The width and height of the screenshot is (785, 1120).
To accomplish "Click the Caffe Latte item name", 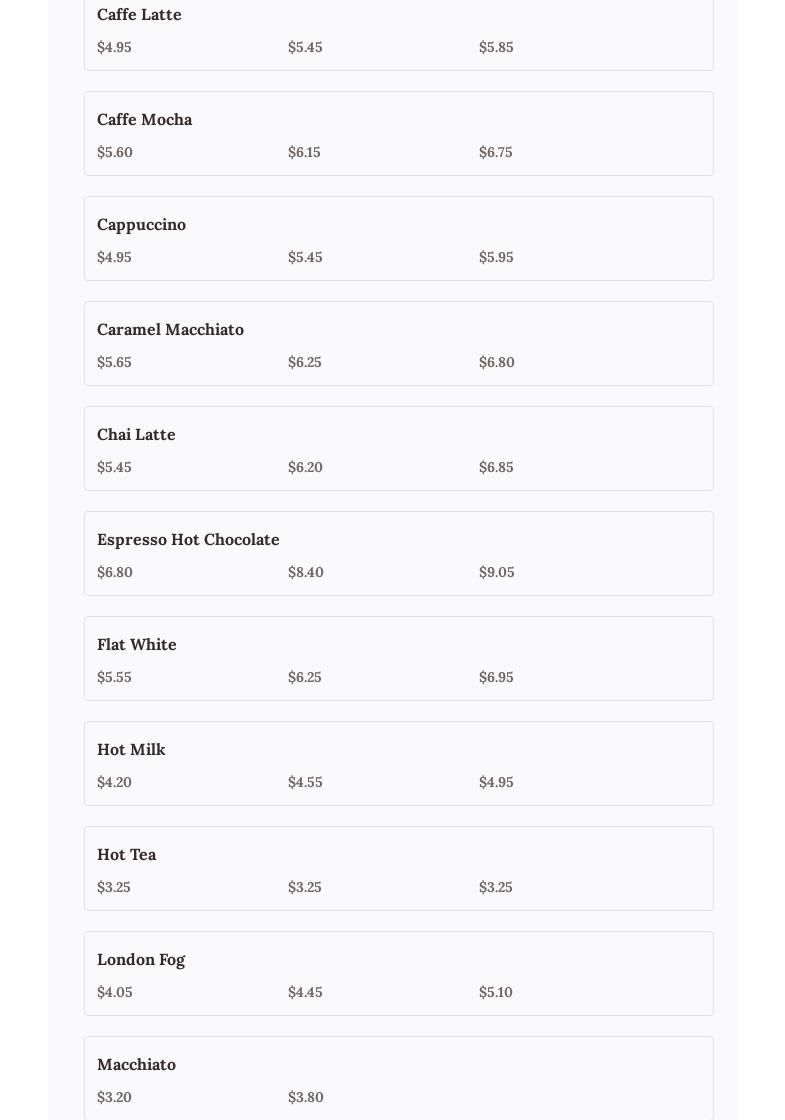I will [139, 15].
